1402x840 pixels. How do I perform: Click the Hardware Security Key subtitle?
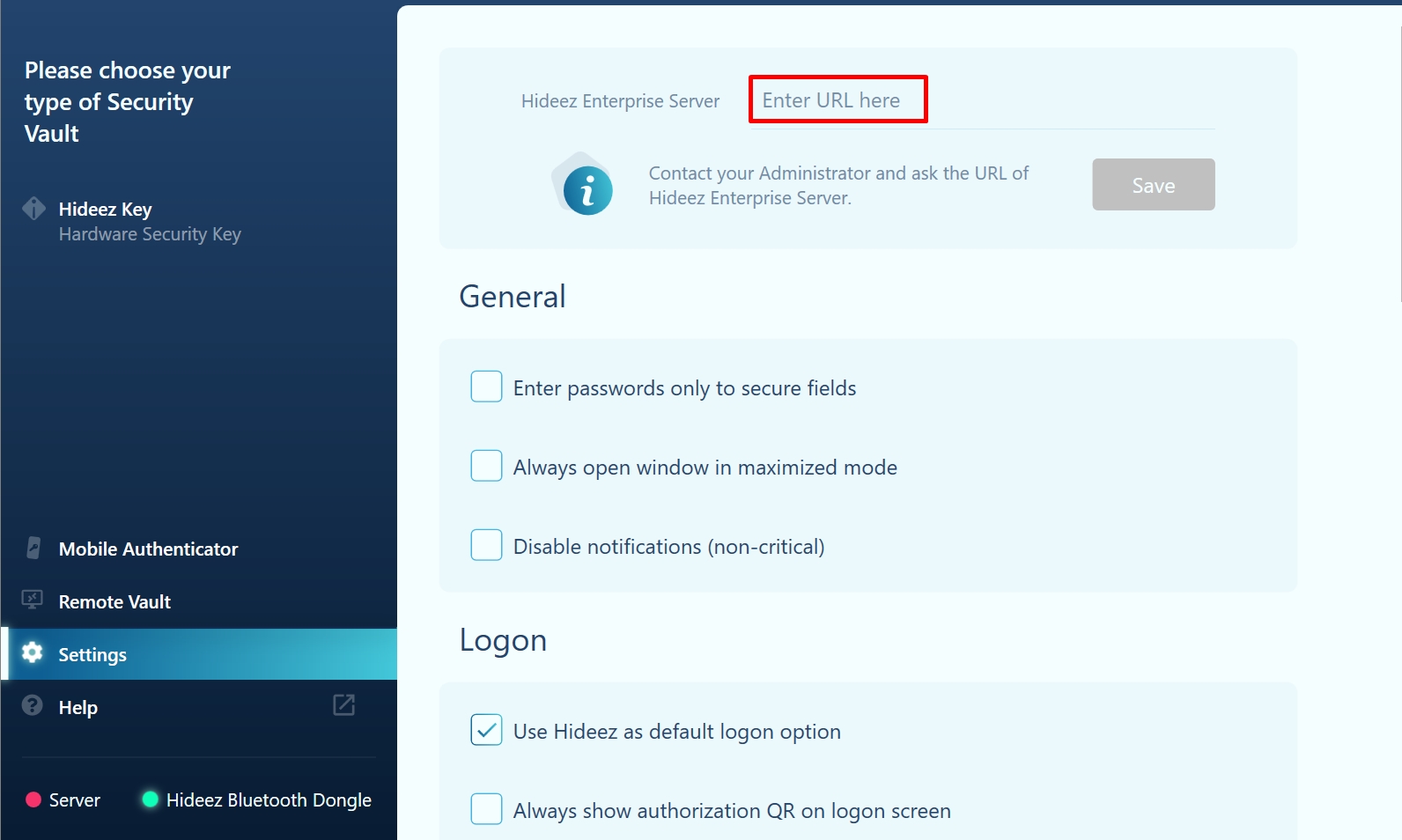150,234
